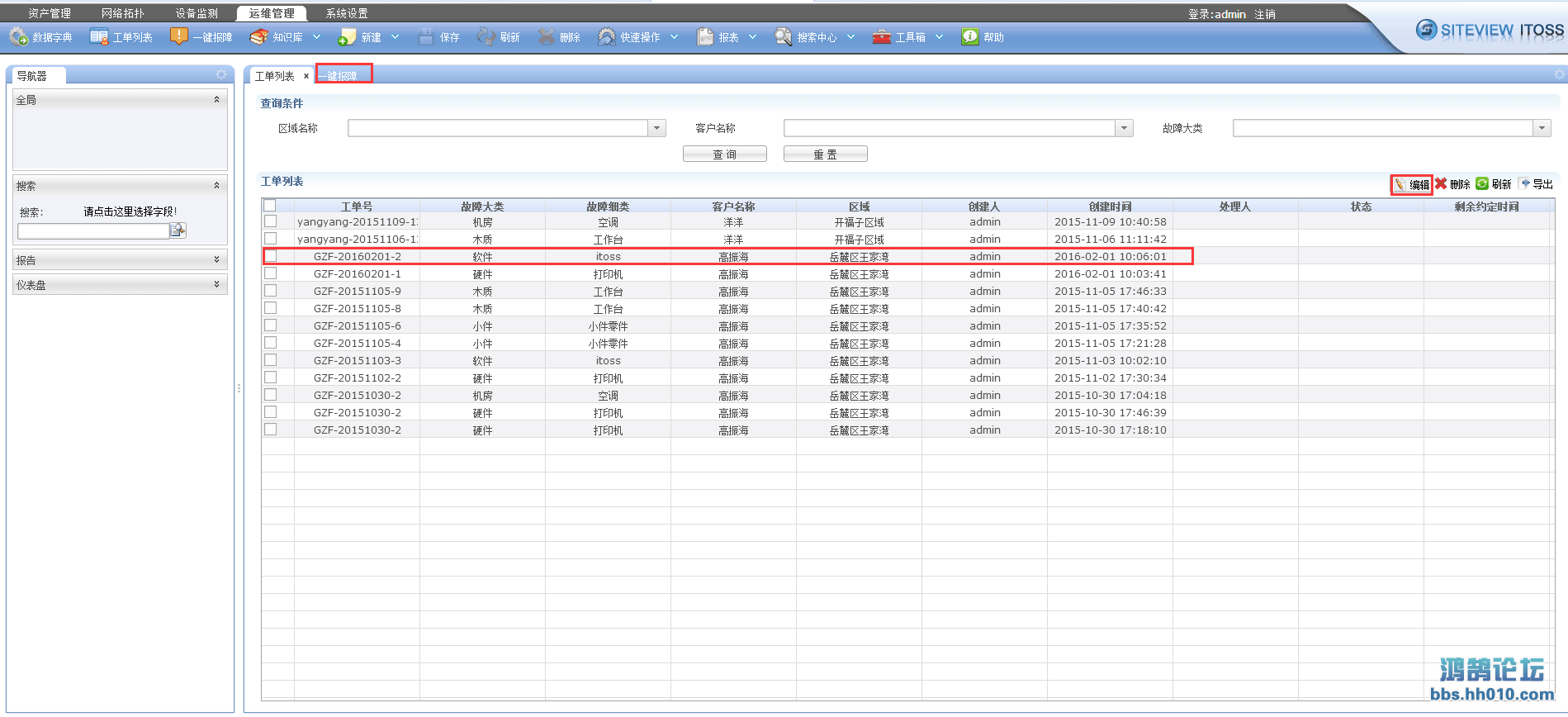Check the GZF-20160201-1 row checkbox
The height and width of the screenshot is (717, 1568).
point(271,273)
